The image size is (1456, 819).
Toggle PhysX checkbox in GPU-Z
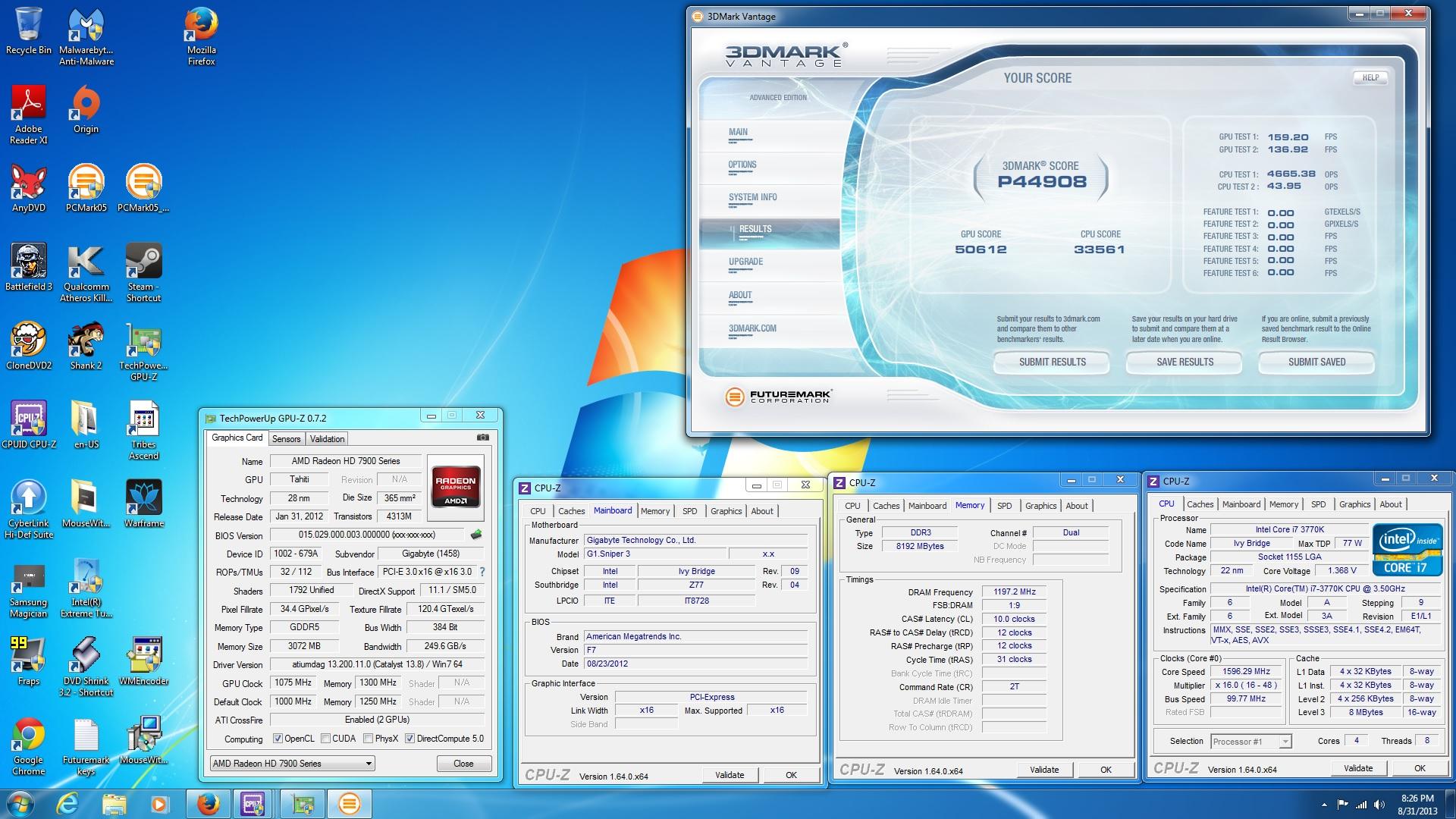tap(368, 739)
